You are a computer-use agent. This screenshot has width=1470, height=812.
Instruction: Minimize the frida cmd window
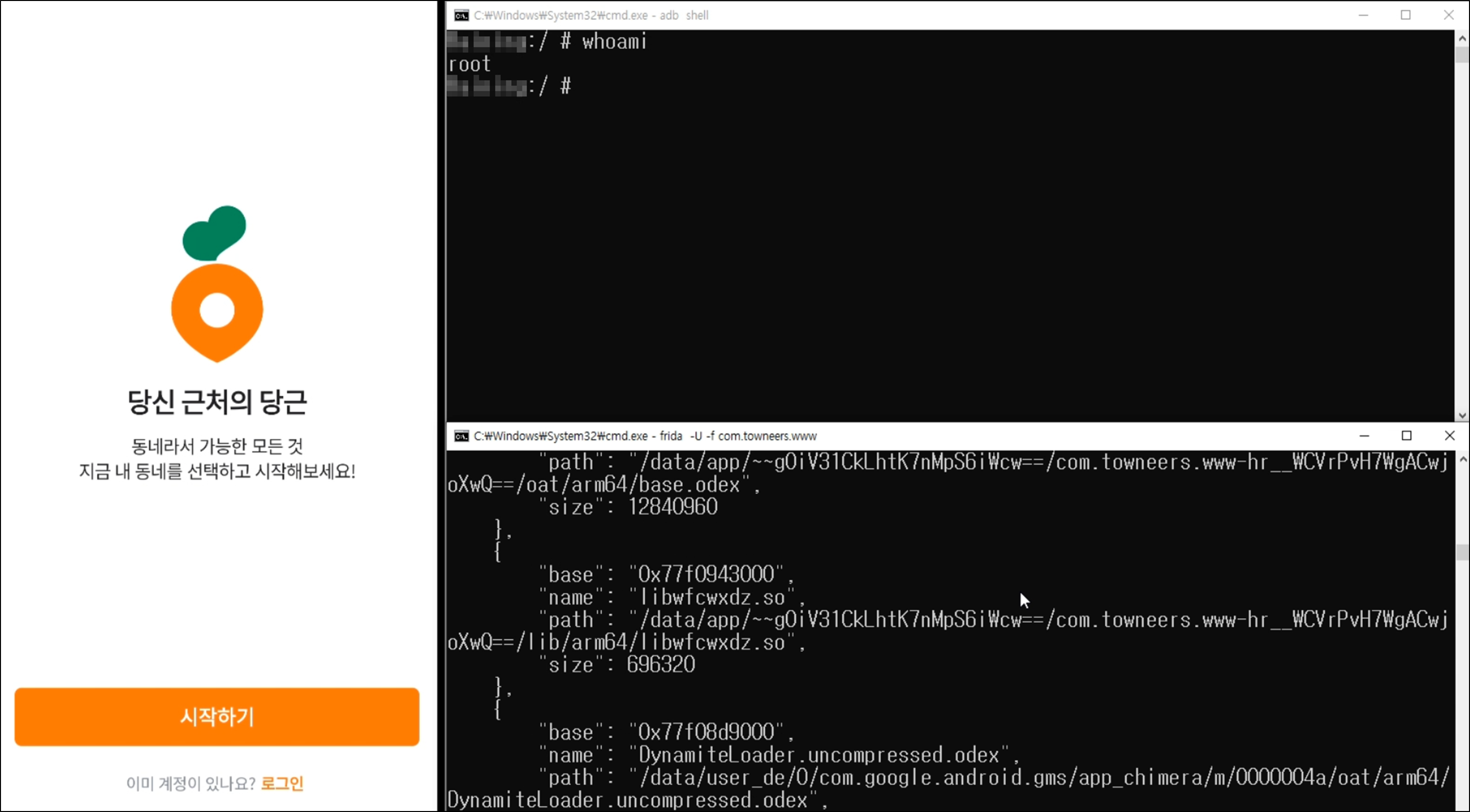point(1364,436)
